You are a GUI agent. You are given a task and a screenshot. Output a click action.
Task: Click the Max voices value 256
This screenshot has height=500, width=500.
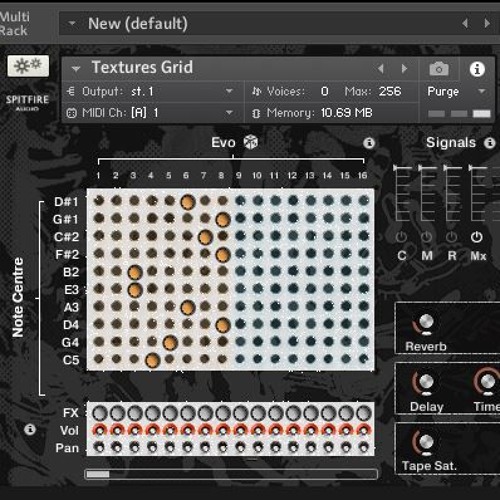[390, 91]
